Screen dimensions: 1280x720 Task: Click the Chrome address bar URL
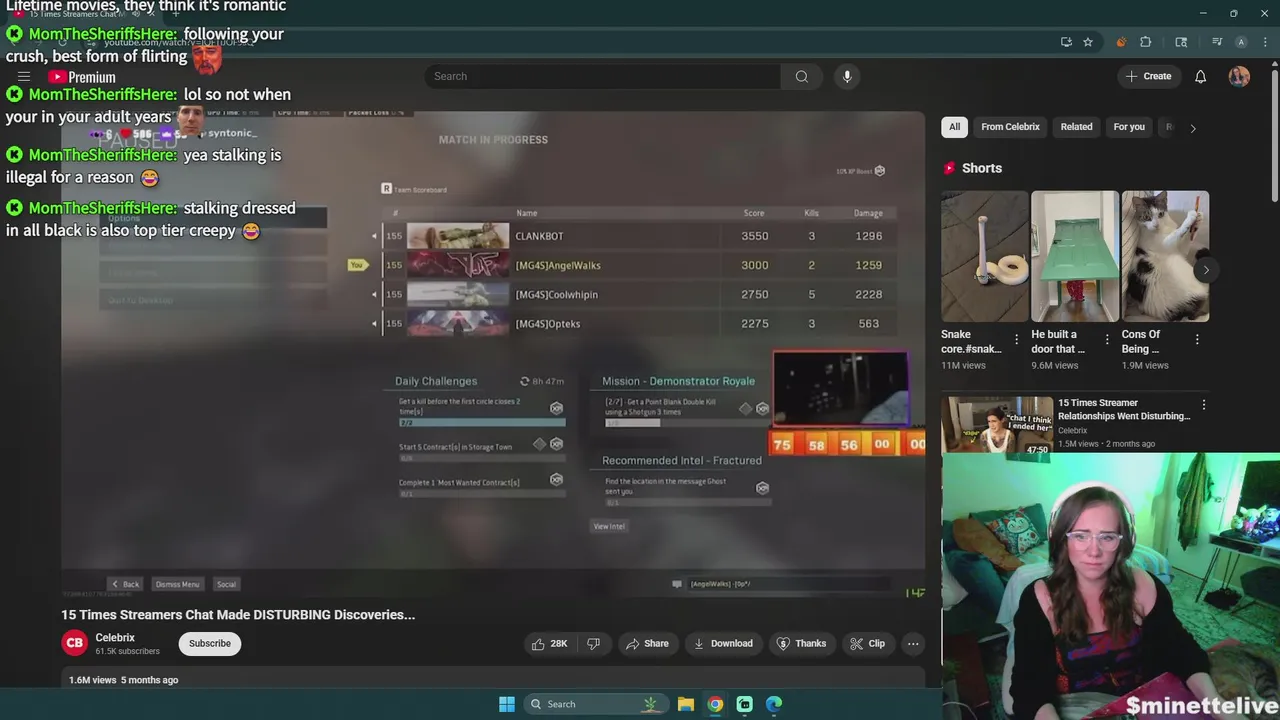[180, 42]
